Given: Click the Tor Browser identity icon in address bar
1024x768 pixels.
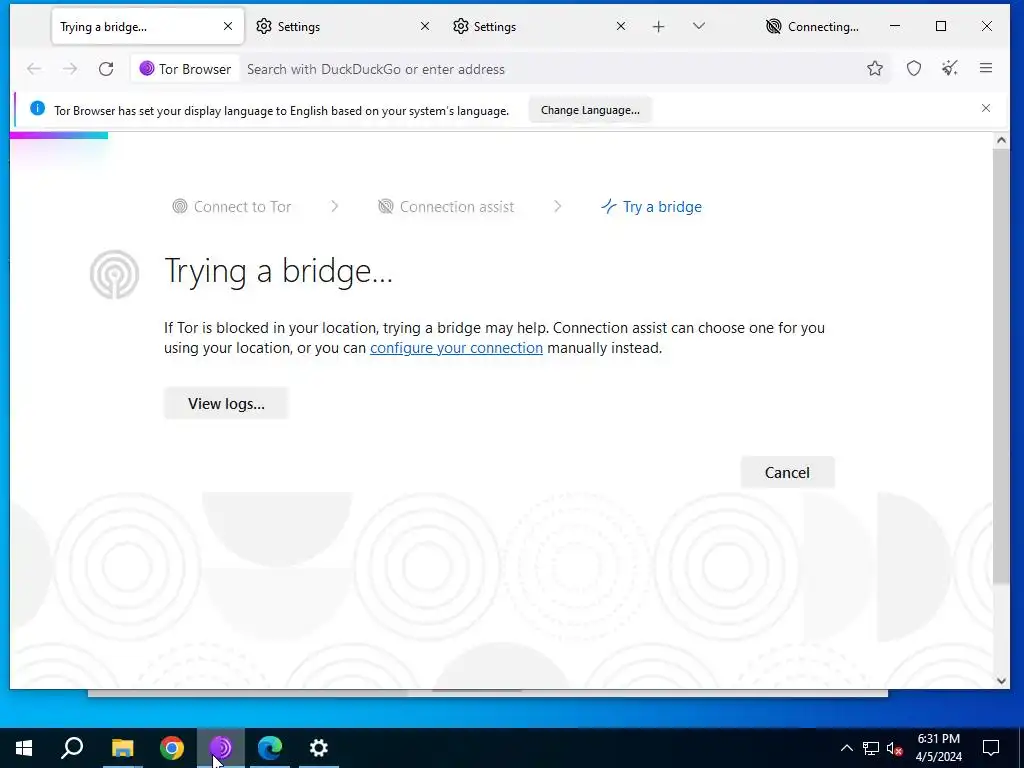Looking at the screenshot, I should [x=185, y=69].
